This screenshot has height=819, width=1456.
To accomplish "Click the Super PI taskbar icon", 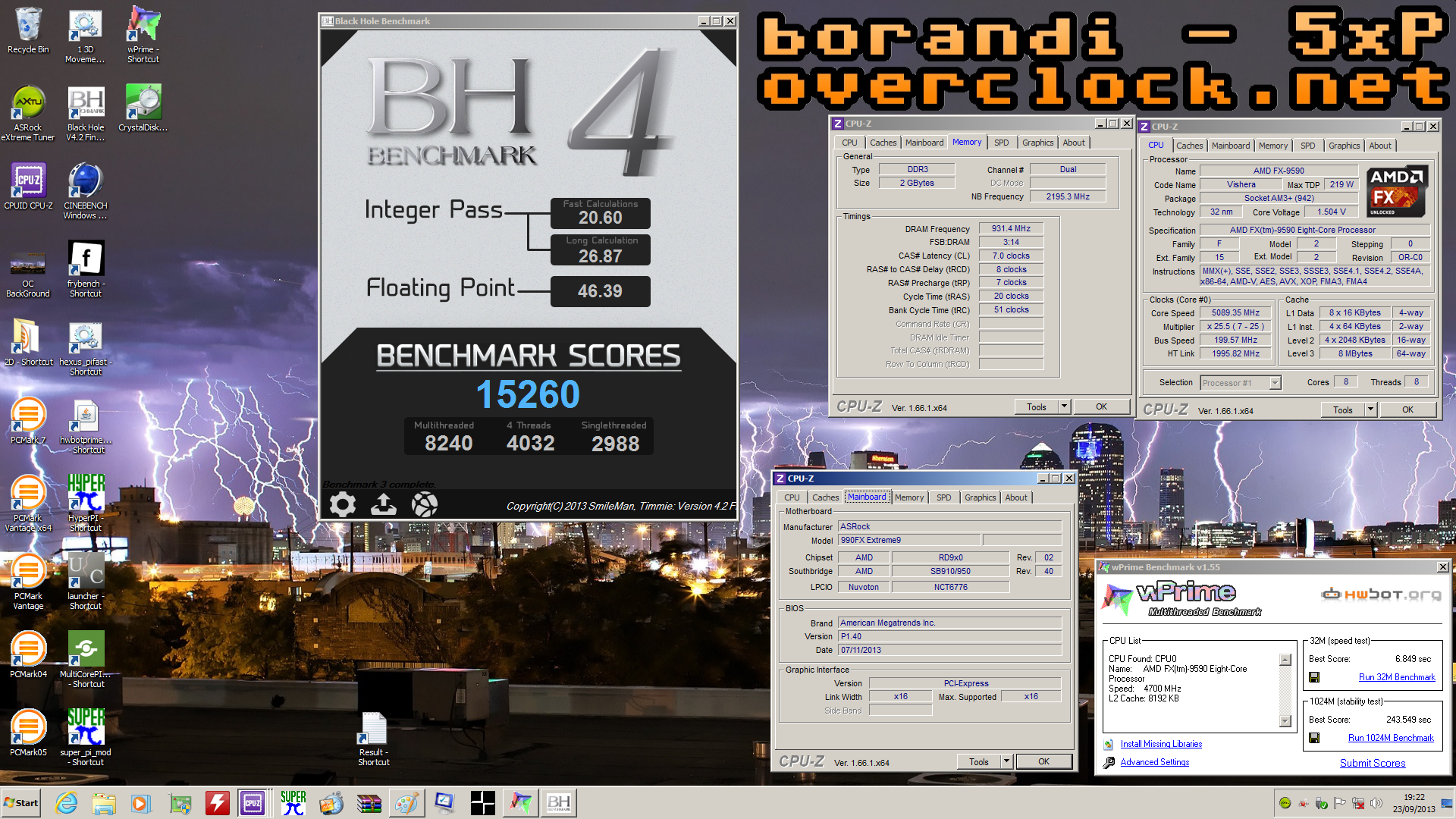I will pyautogui.click(x=293, y=802).
